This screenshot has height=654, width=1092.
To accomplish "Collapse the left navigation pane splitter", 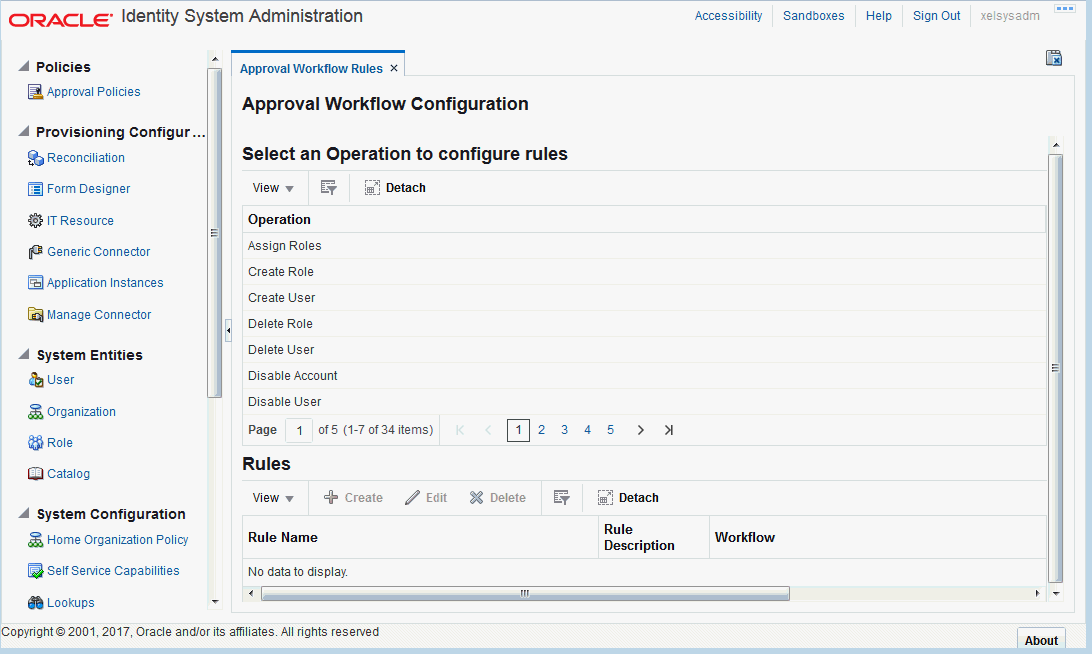I will (x=228, y=331).
